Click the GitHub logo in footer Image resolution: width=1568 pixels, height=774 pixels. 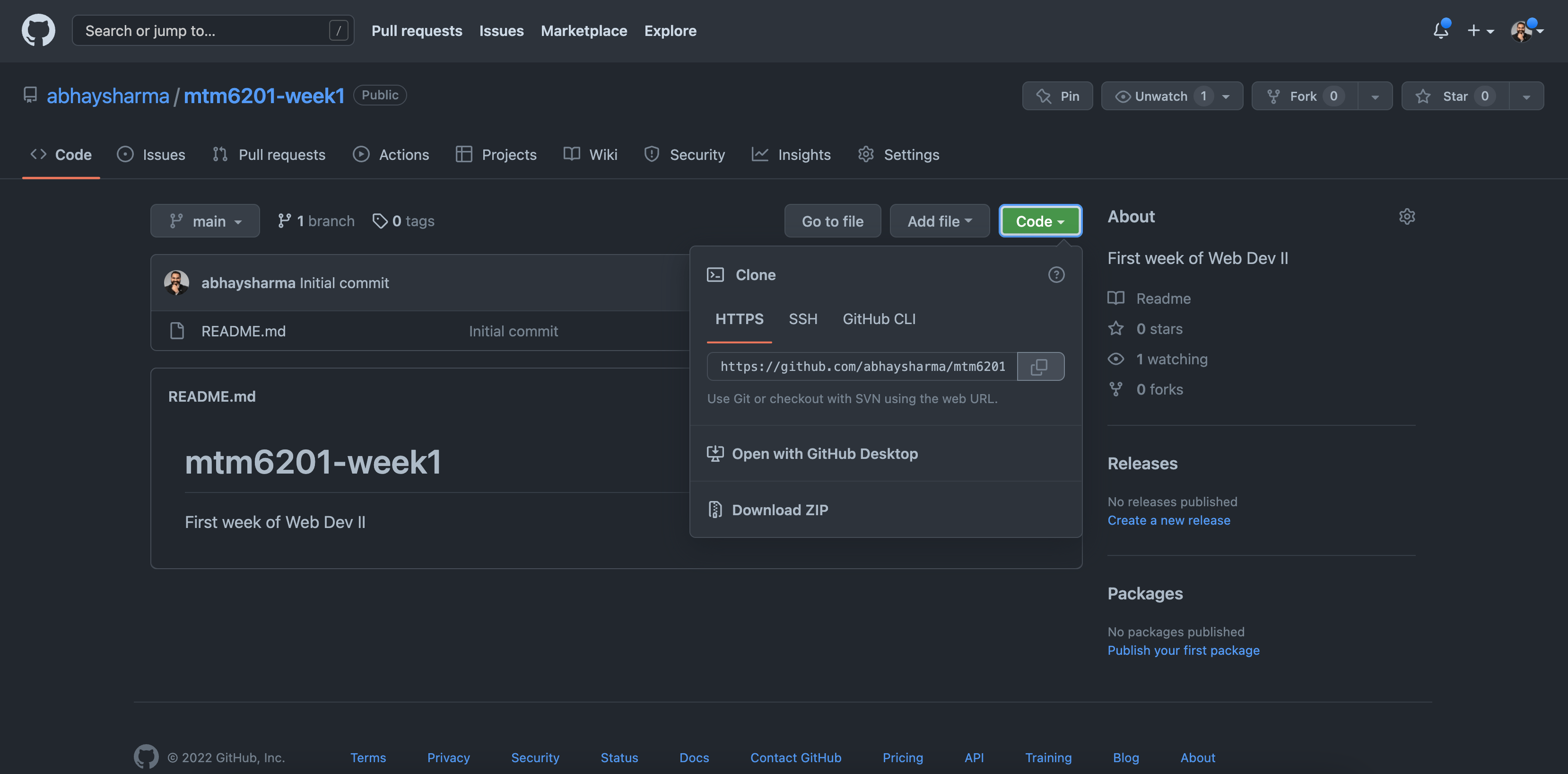pos(146,757)
